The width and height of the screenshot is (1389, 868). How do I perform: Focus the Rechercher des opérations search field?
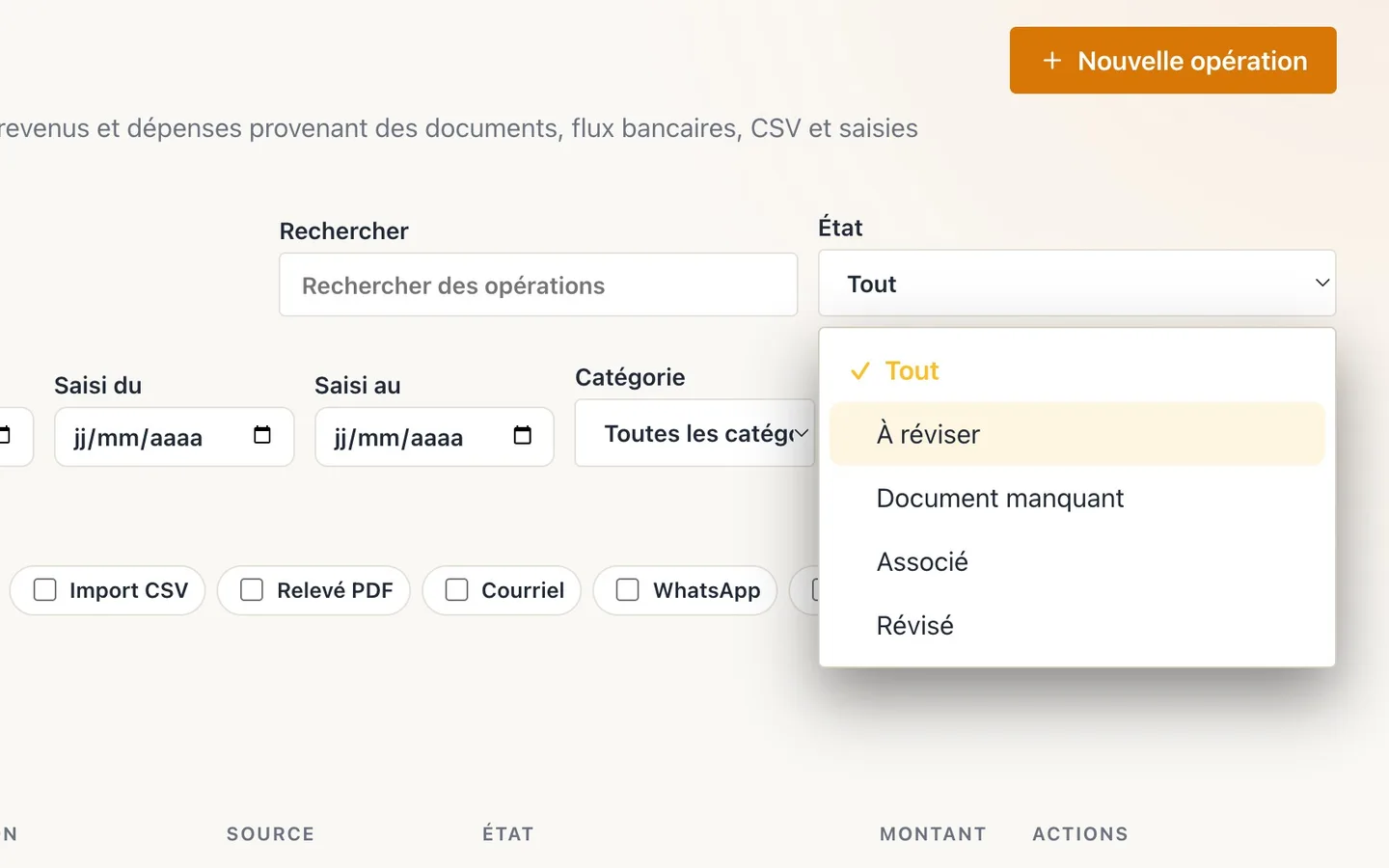(538, 285)
